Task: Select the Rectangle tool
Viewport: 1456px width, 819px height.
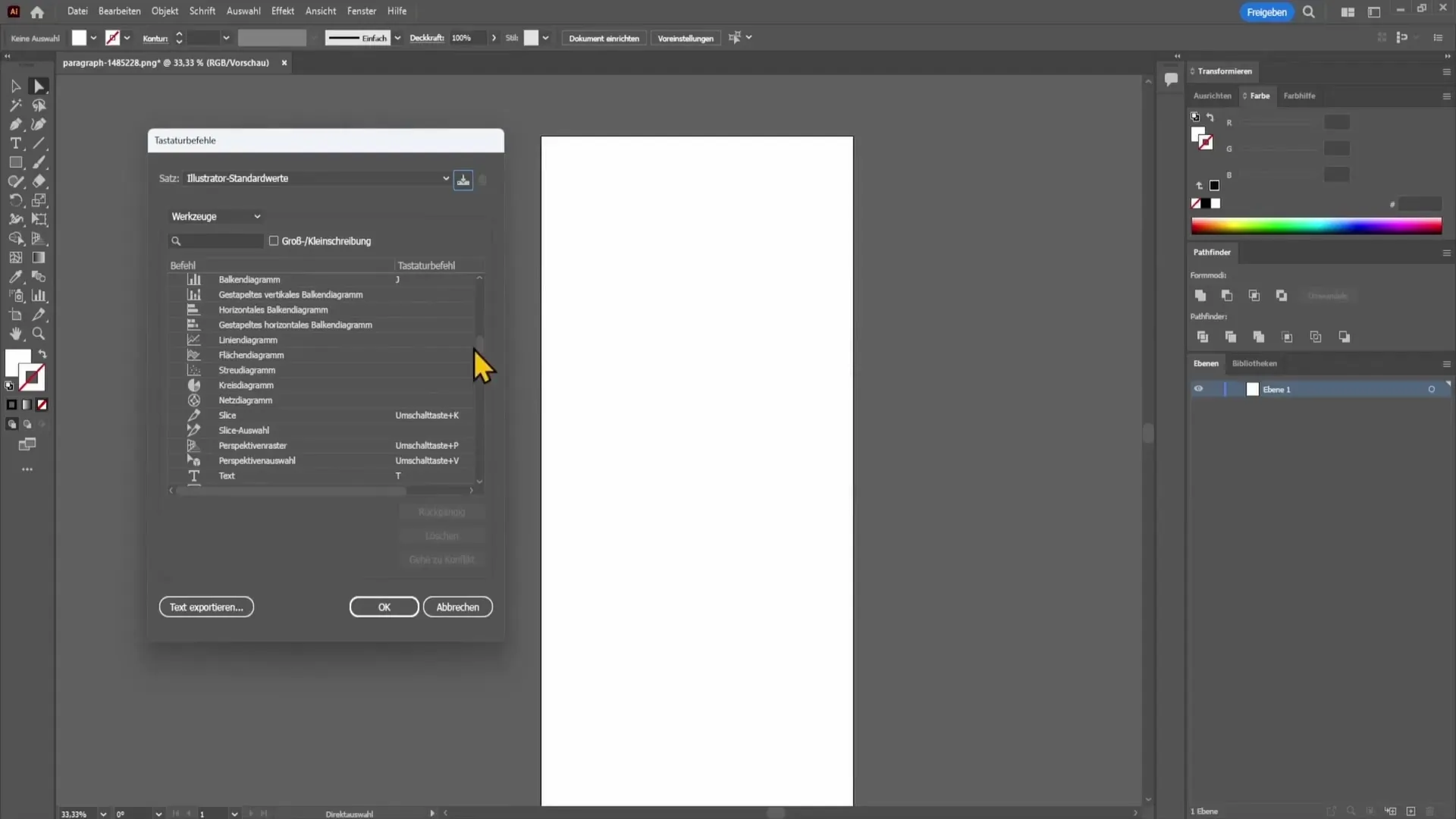Action: click(x=15, y=162)
